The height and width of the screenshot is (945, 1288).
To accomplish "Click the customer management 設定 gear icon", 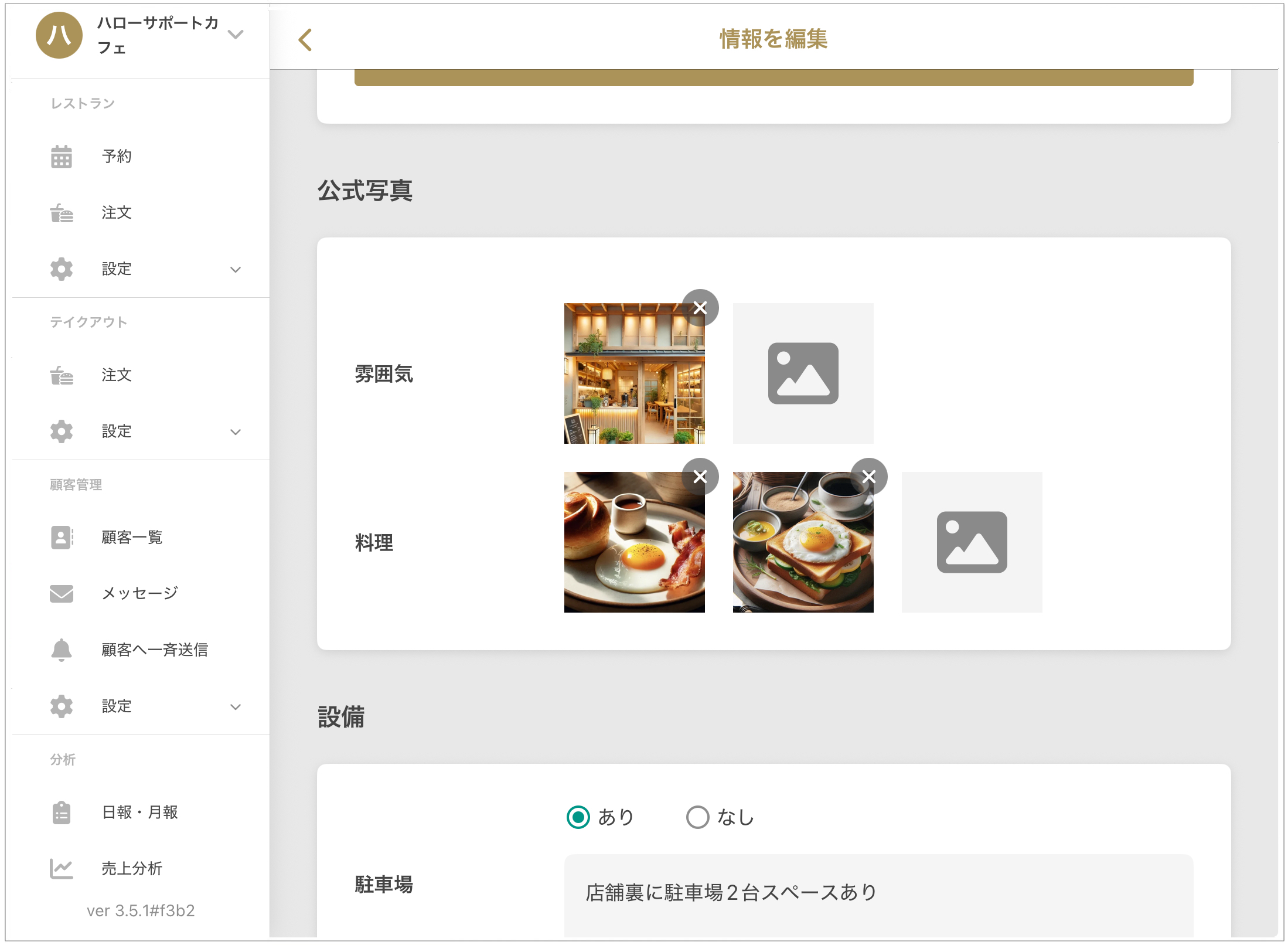I will (62, 706).
